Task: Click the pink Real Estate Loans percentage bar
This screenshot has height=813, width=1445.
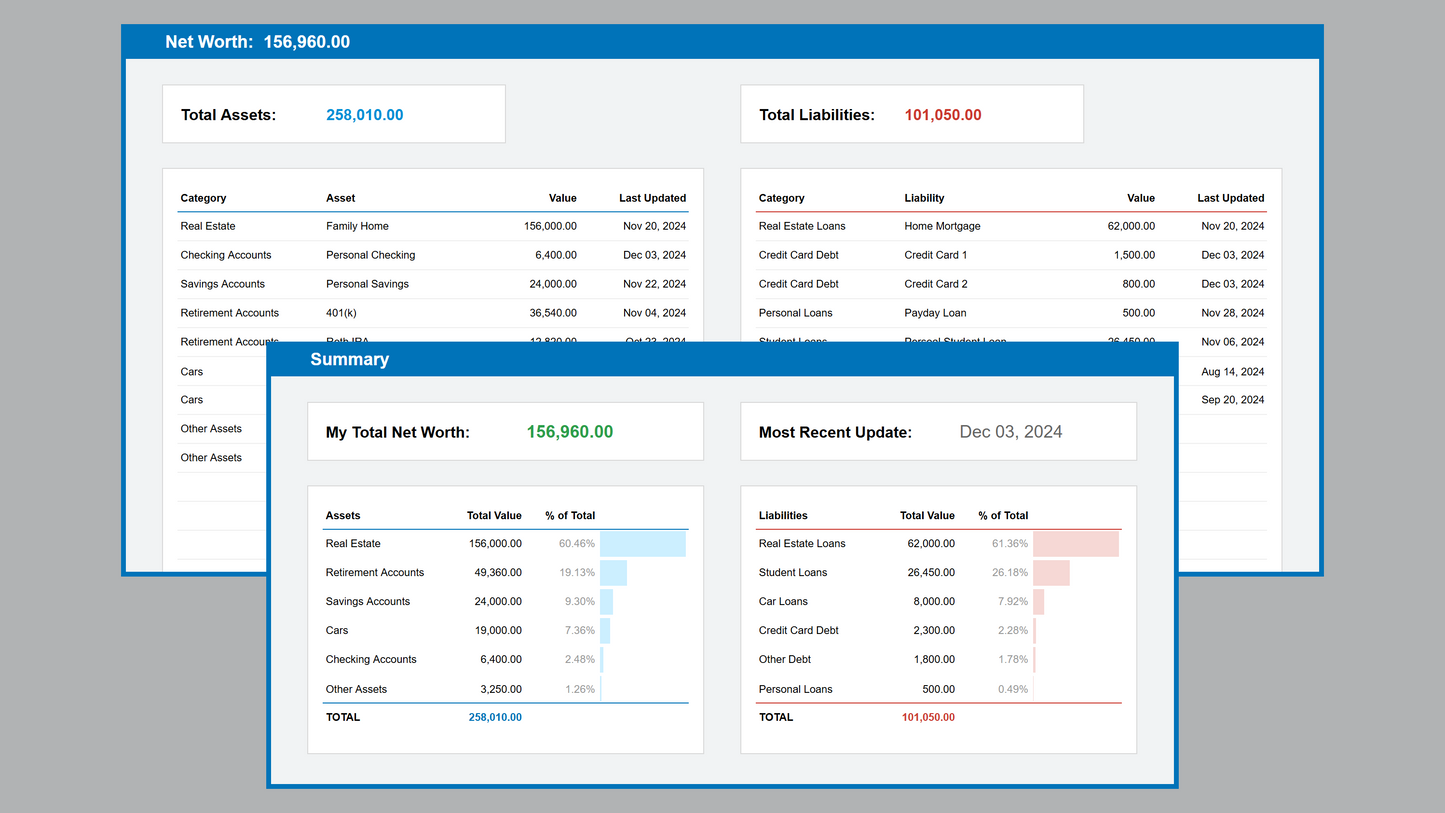Action: (1076, 544)
